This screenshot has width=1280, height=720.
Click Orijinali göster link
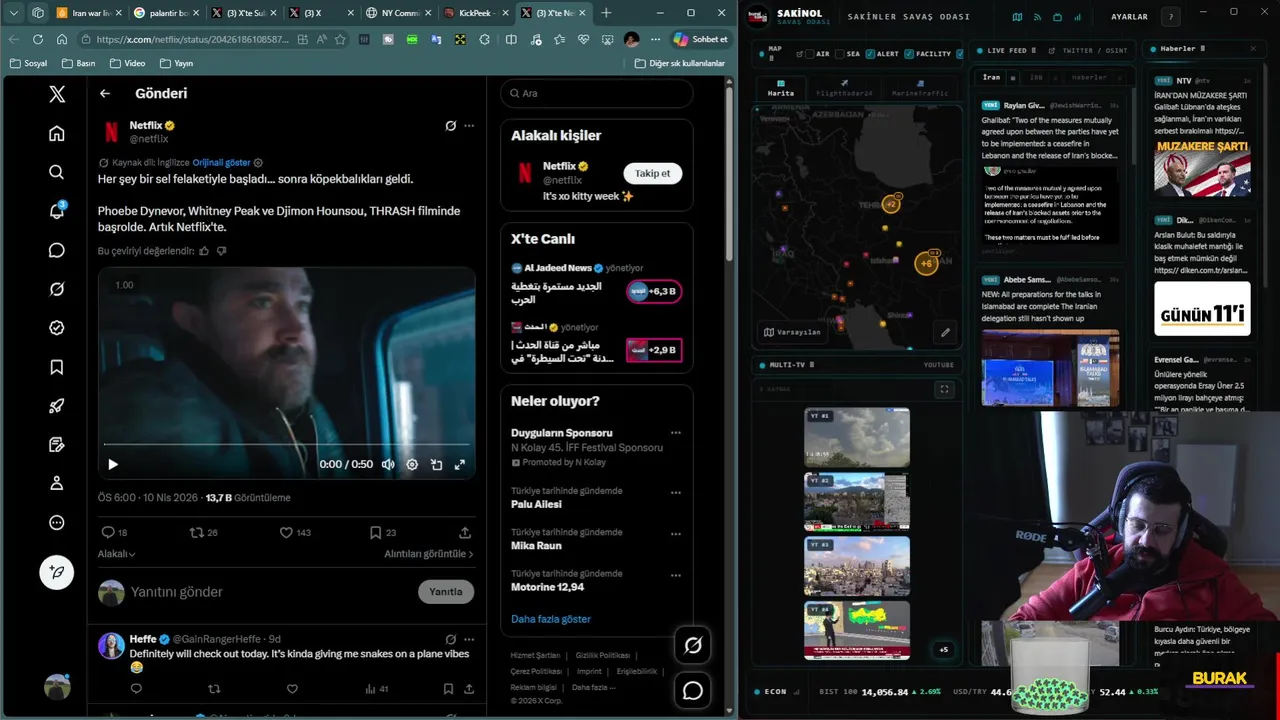[221, 162]
